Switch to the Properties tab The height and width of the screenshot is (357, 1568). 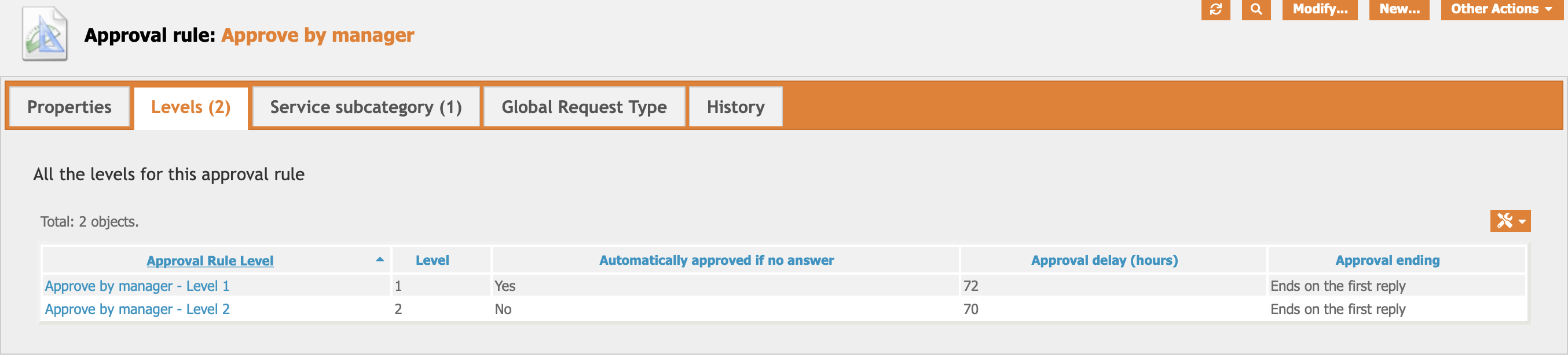[69, 107]
